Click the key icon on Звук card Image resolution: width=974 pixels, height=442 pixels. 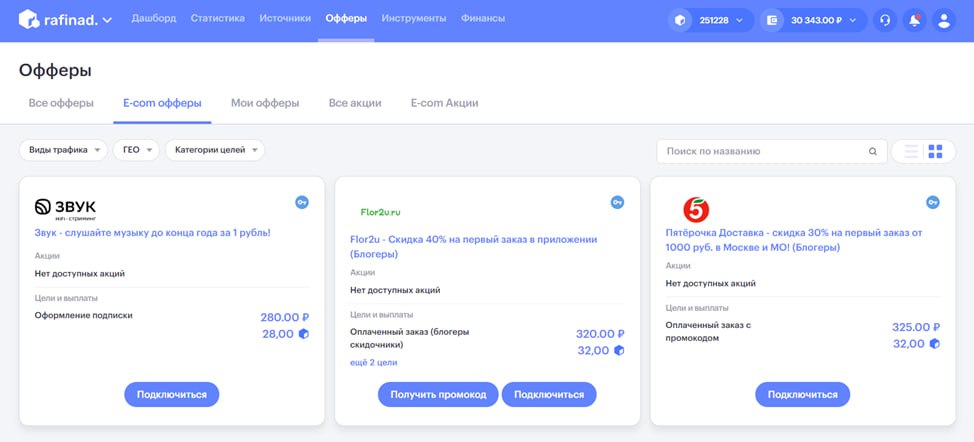pos(302,202)
